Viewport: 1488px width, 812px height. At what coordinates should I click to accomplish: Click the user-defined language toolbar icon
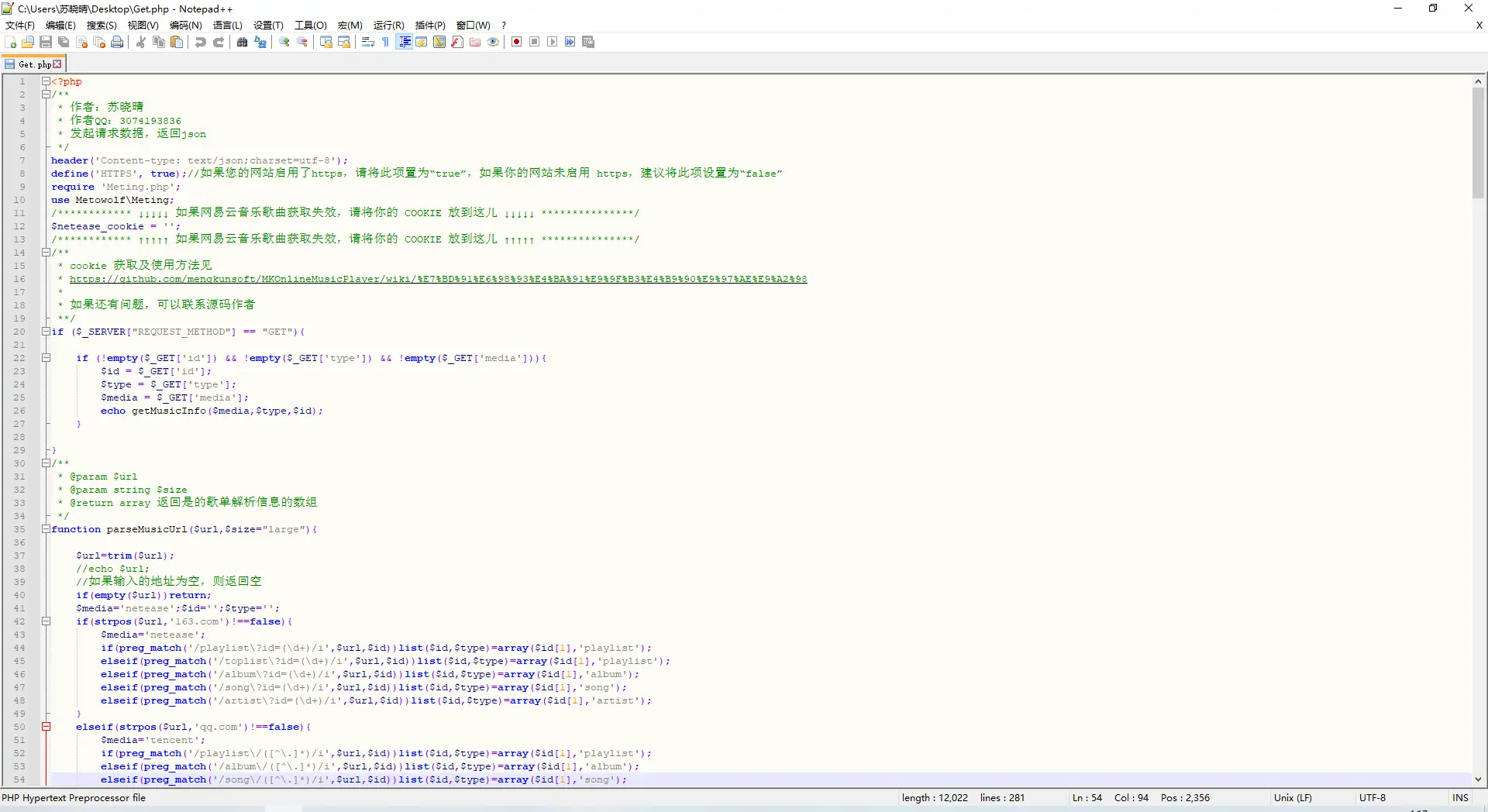422,42
